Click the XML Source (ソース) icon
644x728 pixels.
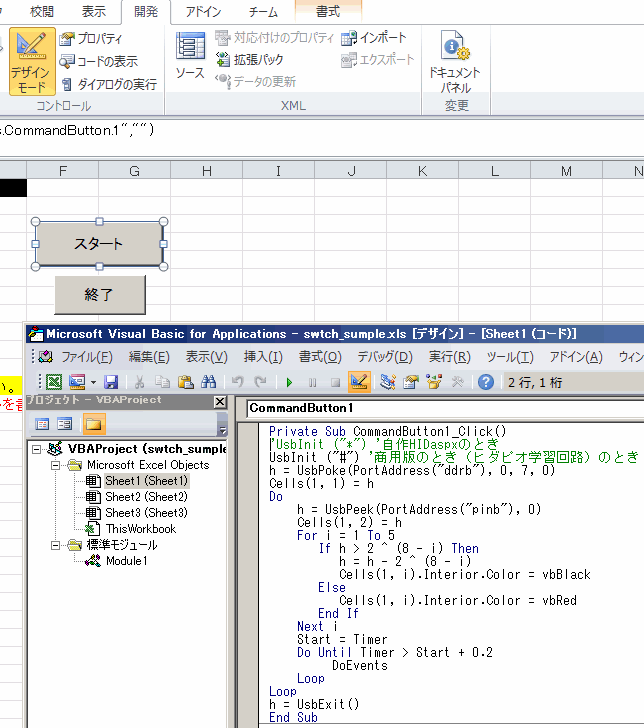coord(190,55)
